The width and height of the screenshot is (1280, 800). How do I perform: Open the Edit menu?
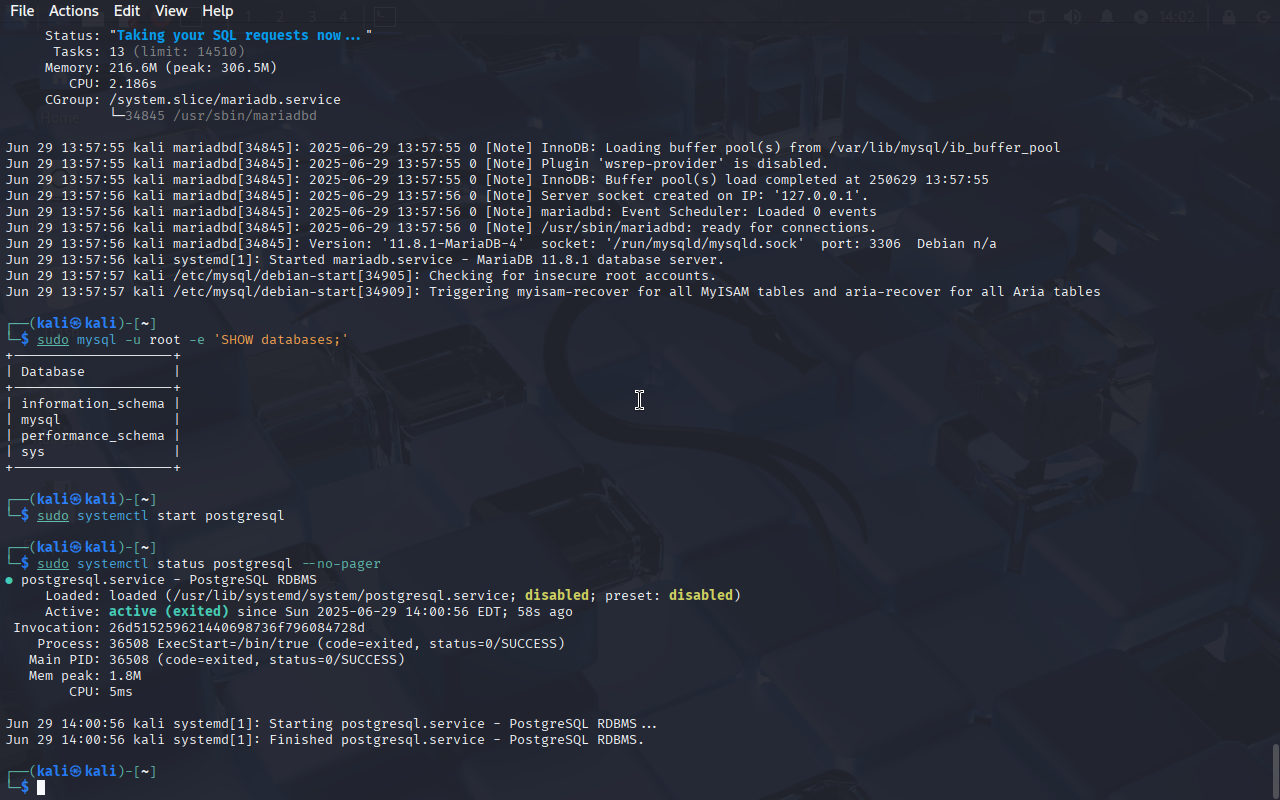pyautogui.click(x=127, y=11)
